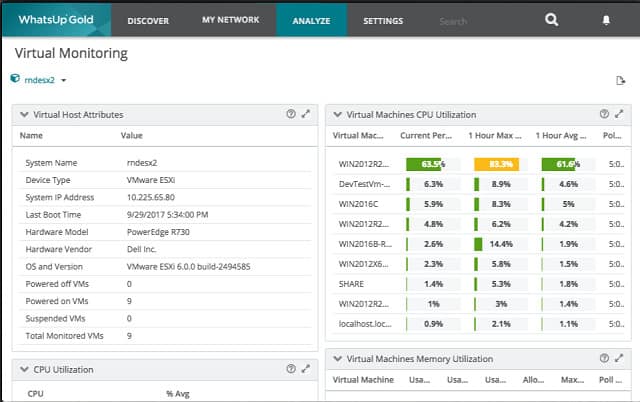Collapse the CPU Utilization panel
This screenshot has height=402, width=640.
24,369
